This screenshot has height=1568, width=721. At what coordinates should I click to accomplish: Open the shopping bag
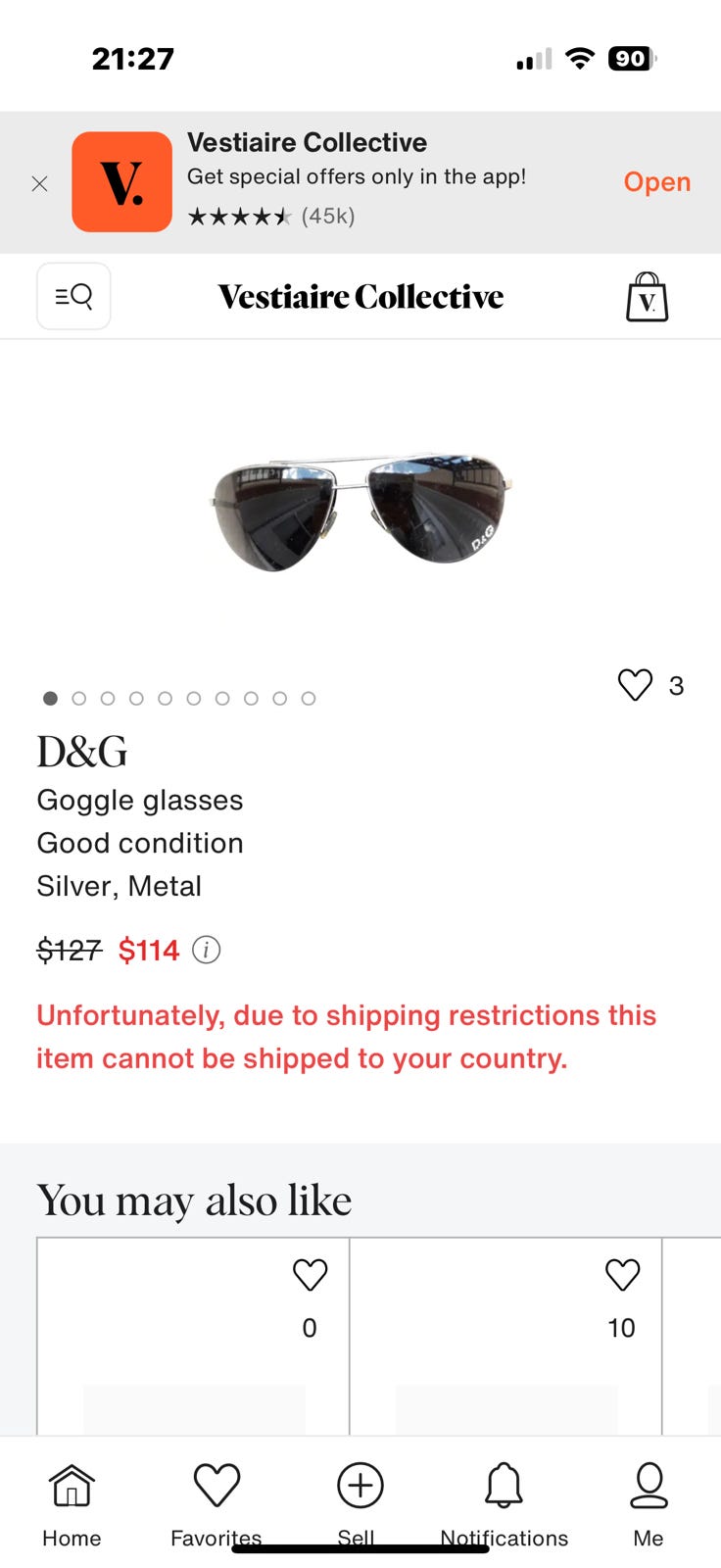pos(647,297)
